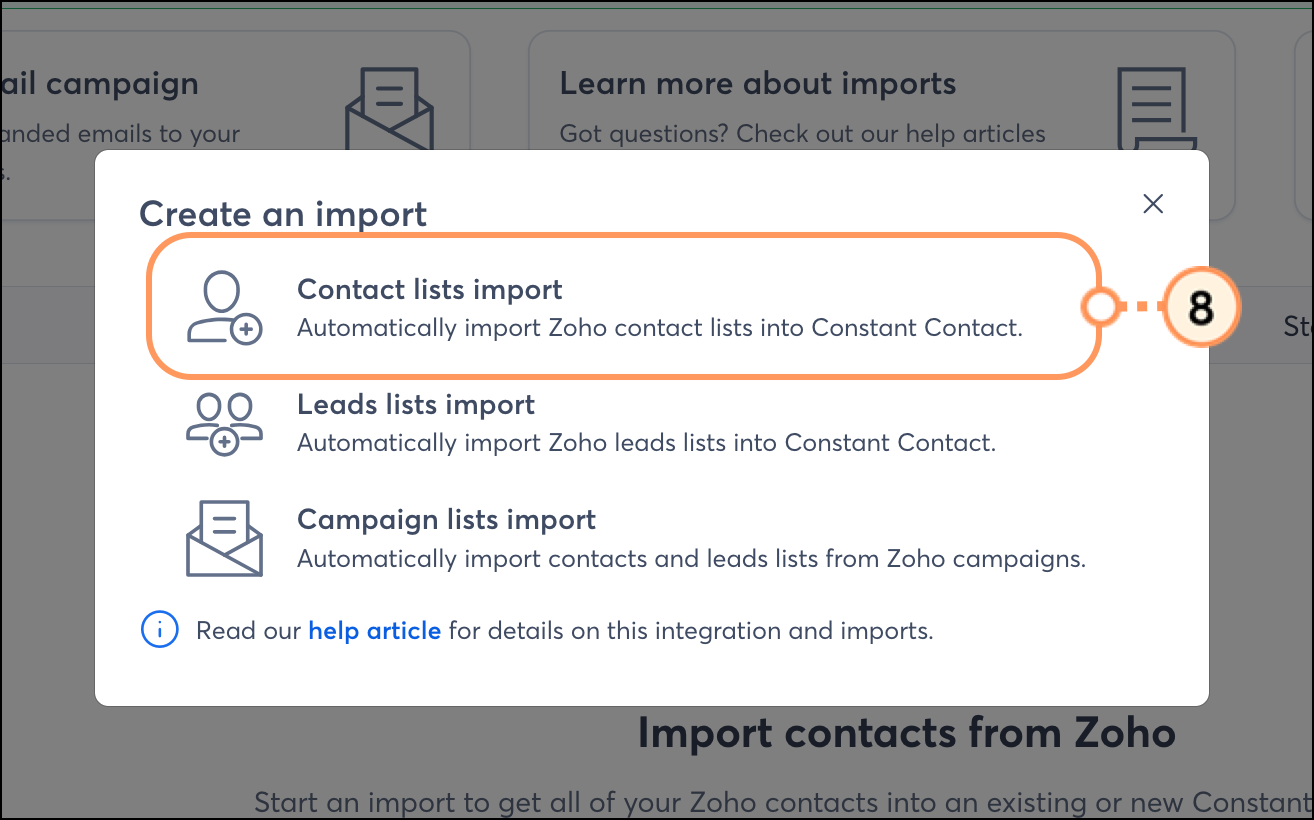
Task: Click the info circle icon near help text
Action: pyautogui.click(x=160, y=631)
